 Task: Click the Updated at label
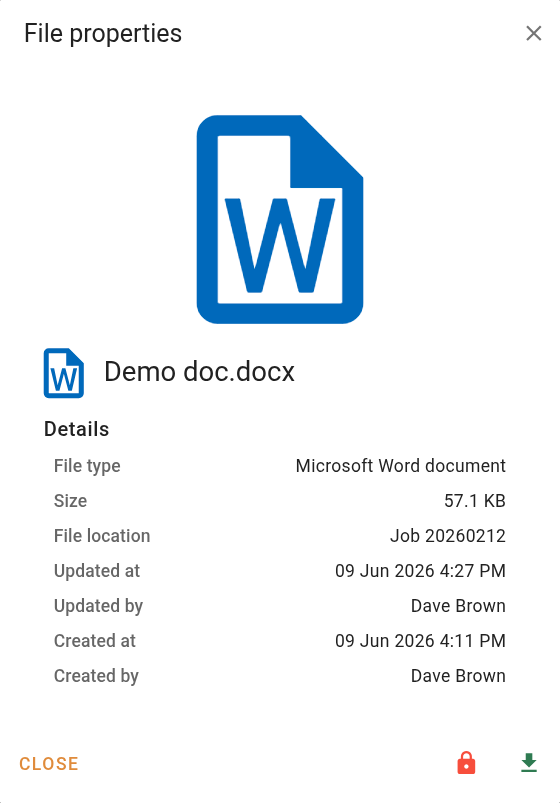click(97, 570)
